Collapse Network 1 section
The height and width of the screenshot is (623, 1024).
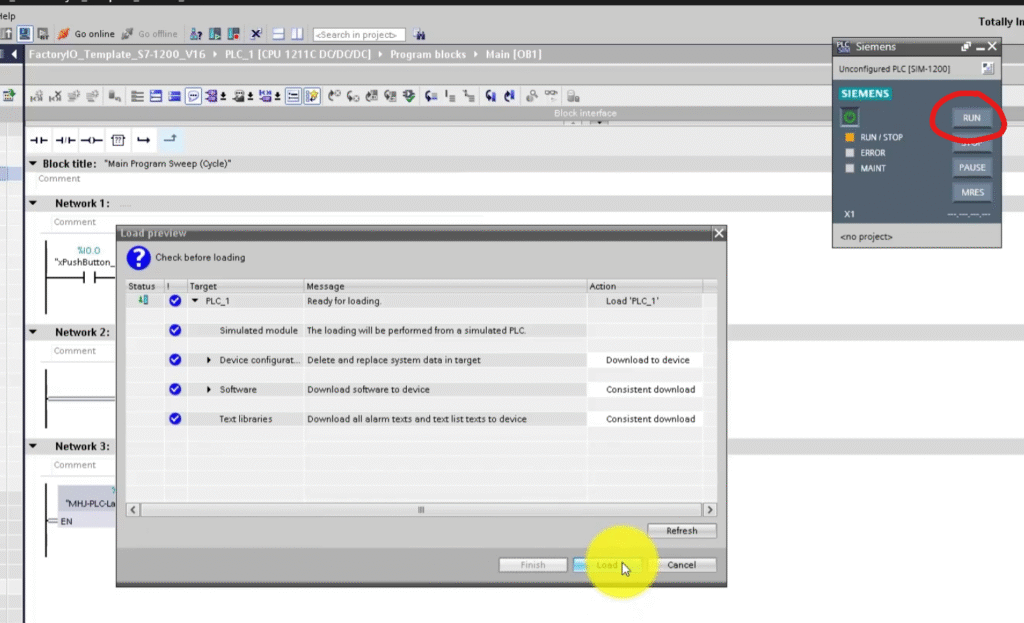tap(33, 203)
